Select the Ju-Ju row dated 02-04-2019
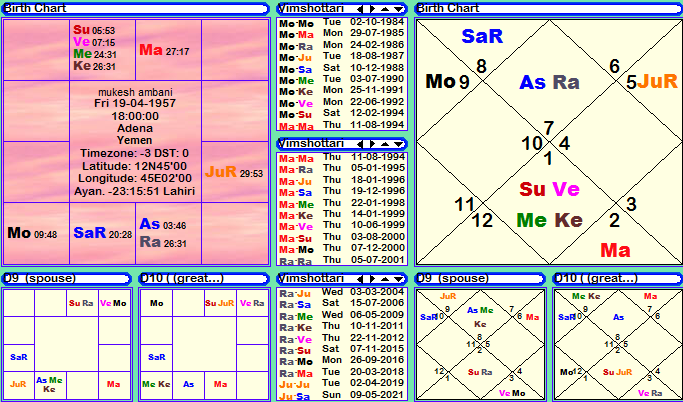The image size is (683, 402). click(x=342, y=384)
